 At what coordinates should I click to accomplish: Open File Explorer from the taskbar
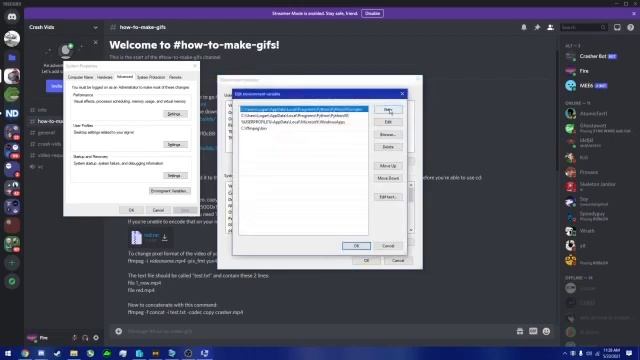click(x=74, y=353)
